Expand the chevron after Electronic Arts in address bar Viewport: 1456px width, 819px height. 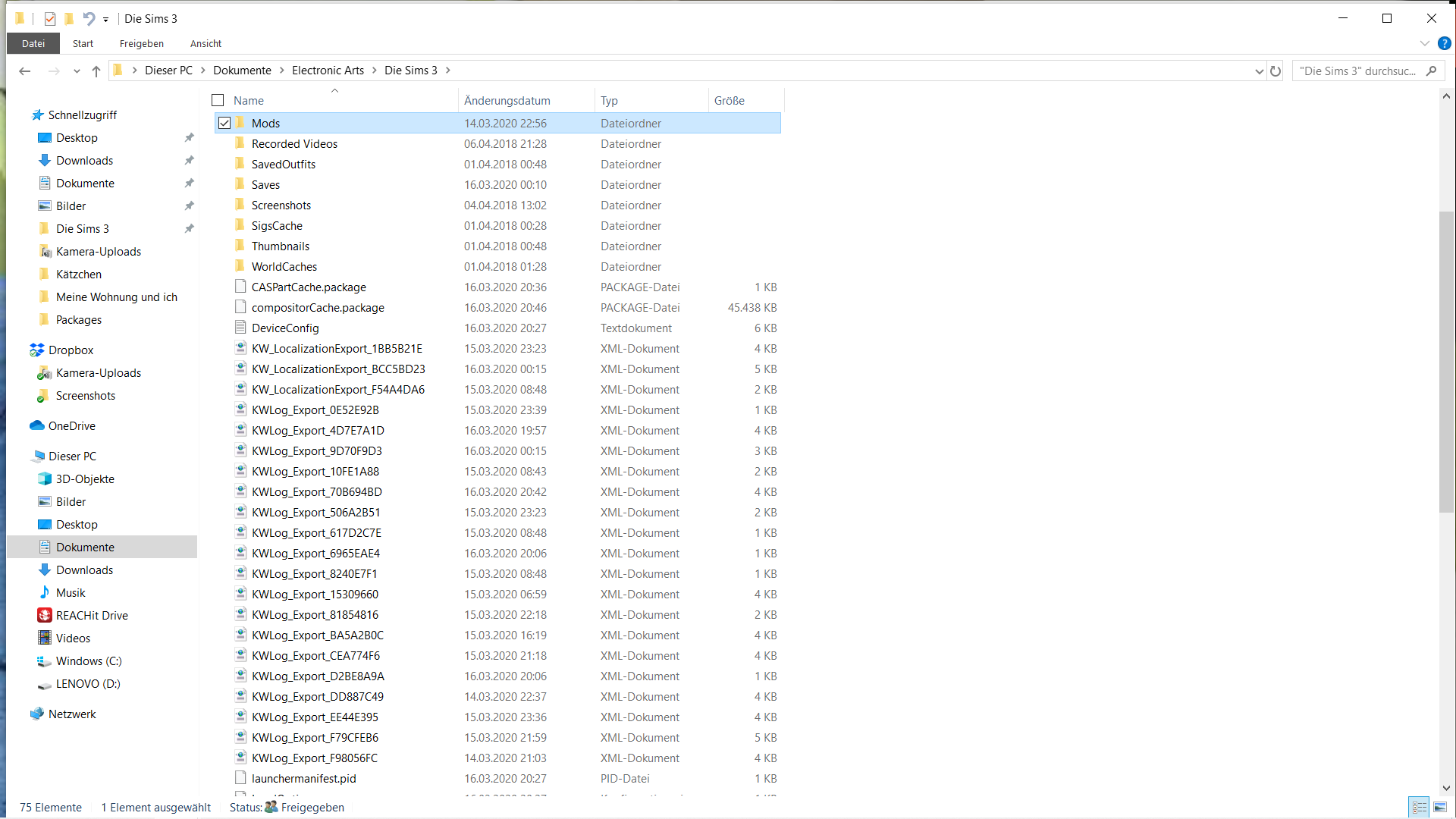375,71
